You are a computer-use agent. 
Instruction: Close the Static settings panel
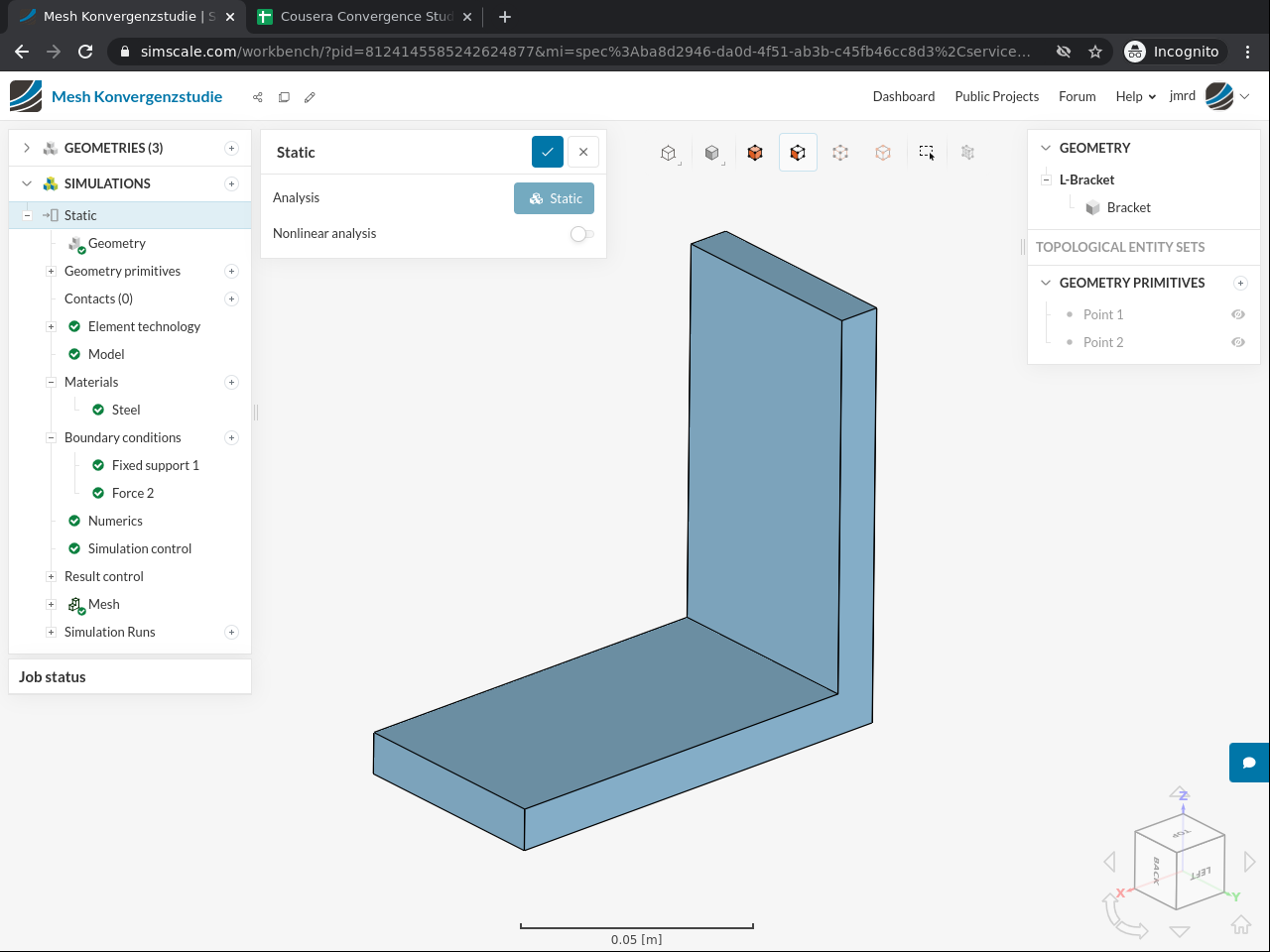pyautogui.click(x=583, y=152)
